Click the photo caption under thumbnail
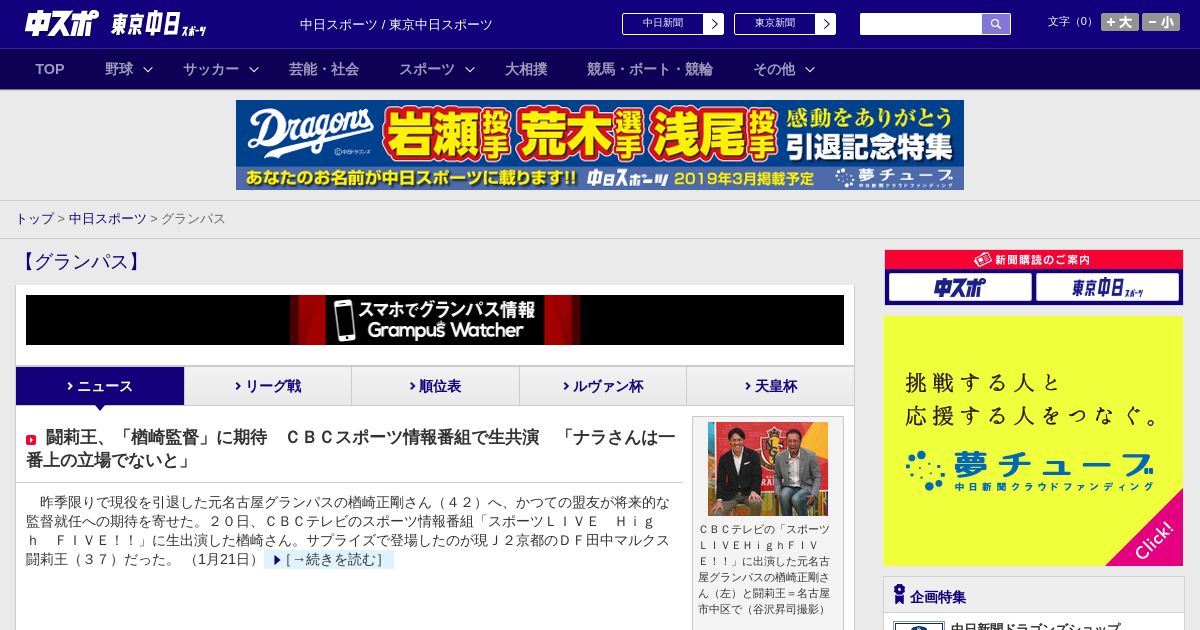Screen dimensions: 1200x630 (764, 569)
